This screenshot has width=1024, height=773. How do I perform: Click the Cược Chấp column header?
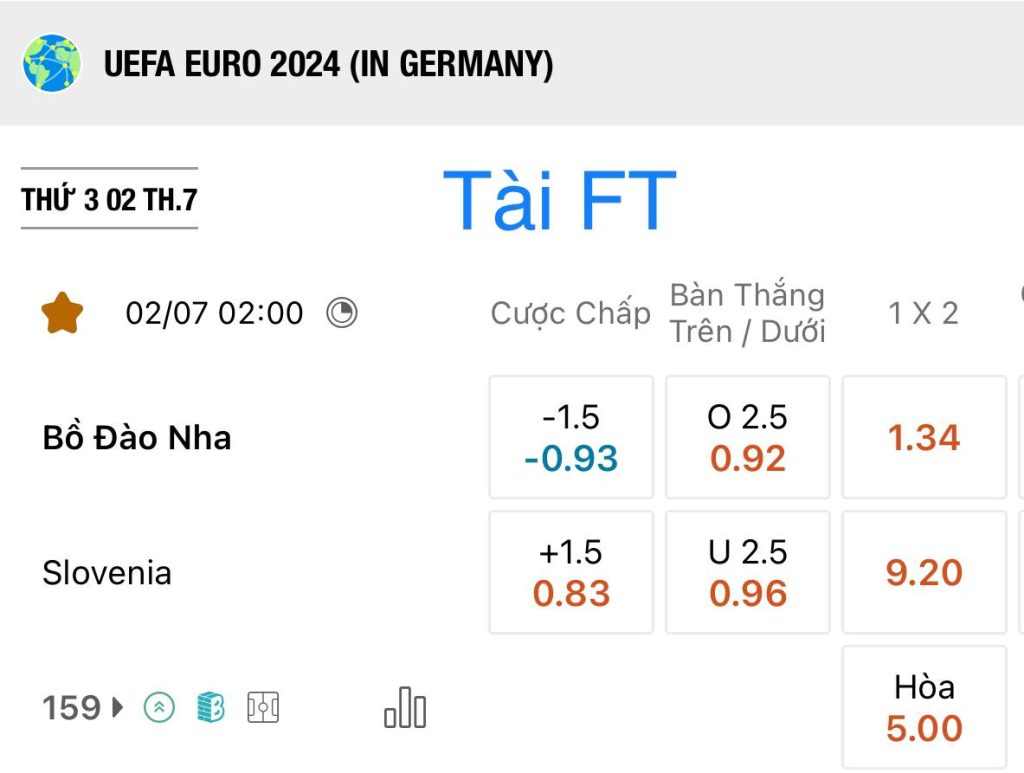[x=571, y=313]
